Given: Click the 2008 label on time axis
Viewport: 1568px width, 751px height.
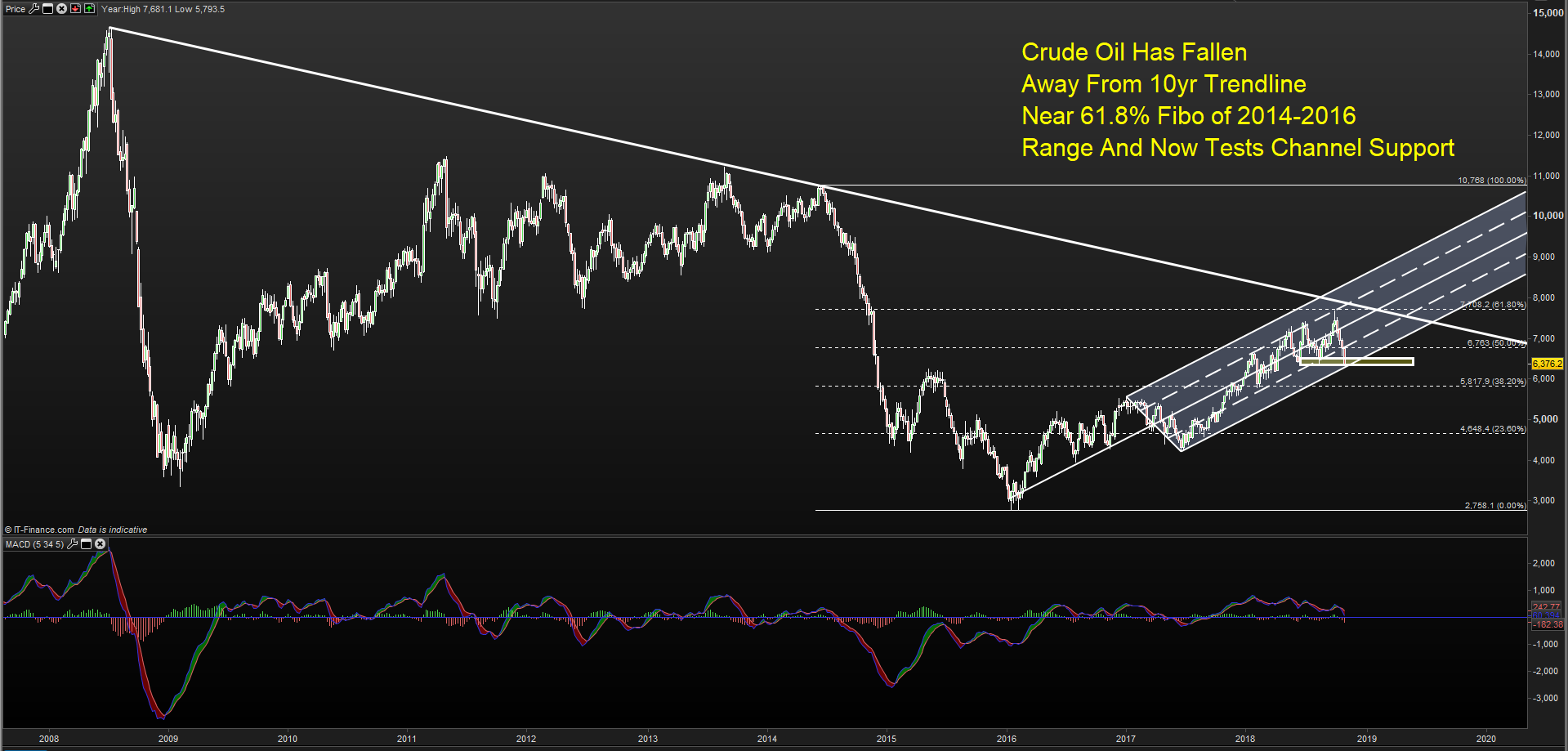Looking at the screenshot, I should pos(49,739).
